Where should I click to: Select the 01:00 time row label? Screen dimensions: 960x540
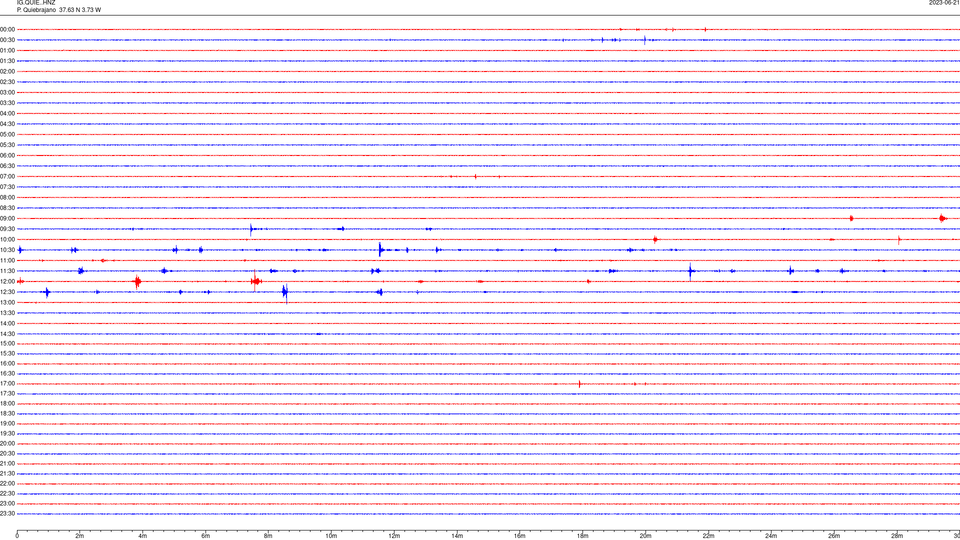point(7,51)
